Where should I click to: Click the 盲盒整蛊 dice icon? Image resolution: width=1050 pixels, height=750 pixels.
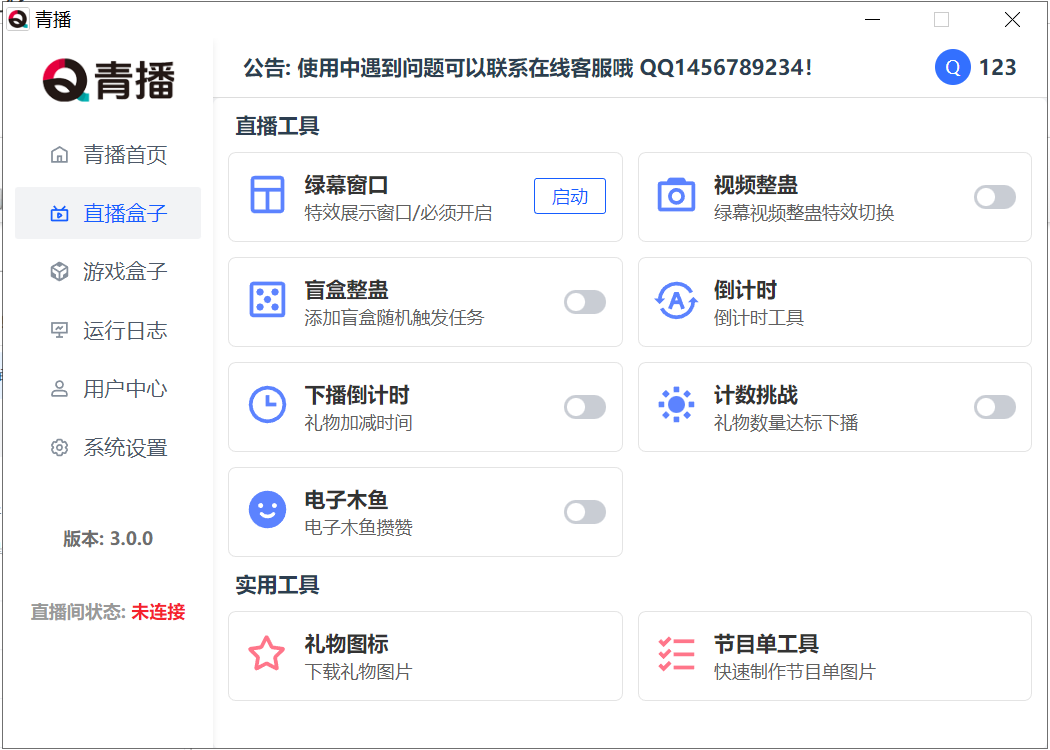[x=267, y=300]
